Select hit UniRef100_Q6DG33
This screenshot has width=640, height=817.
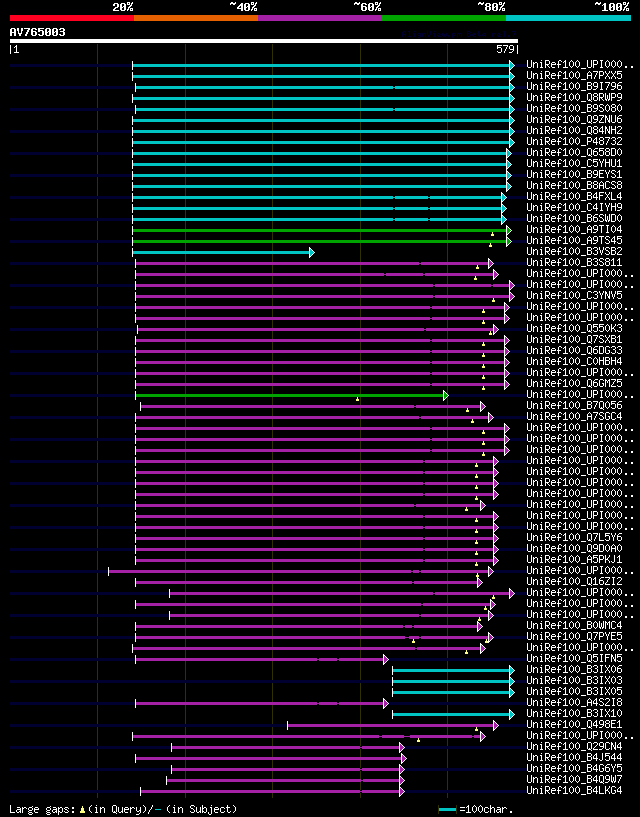coord(574,351)
